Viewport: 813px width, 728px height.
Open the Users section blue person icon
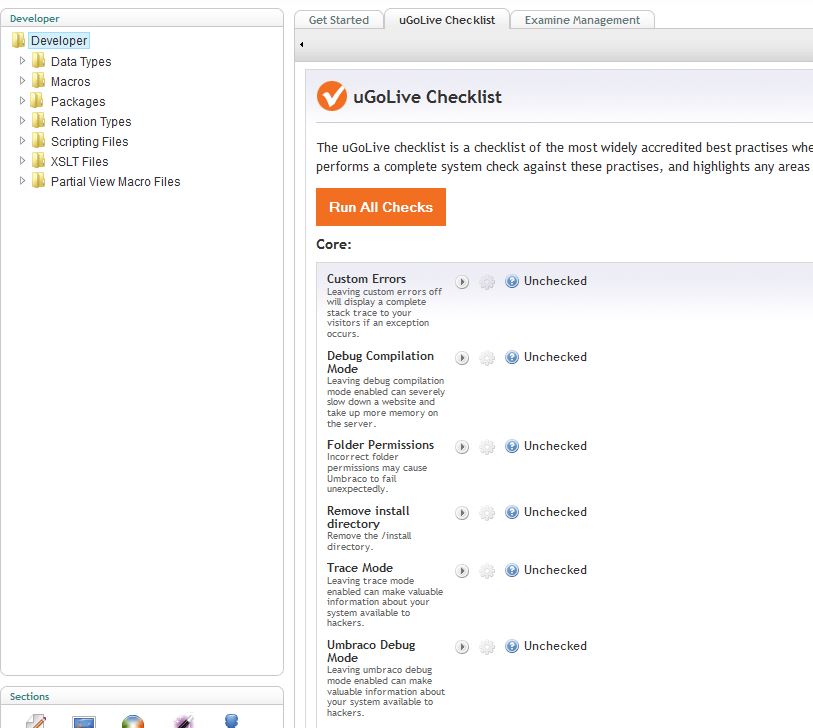tap(231, 721)
